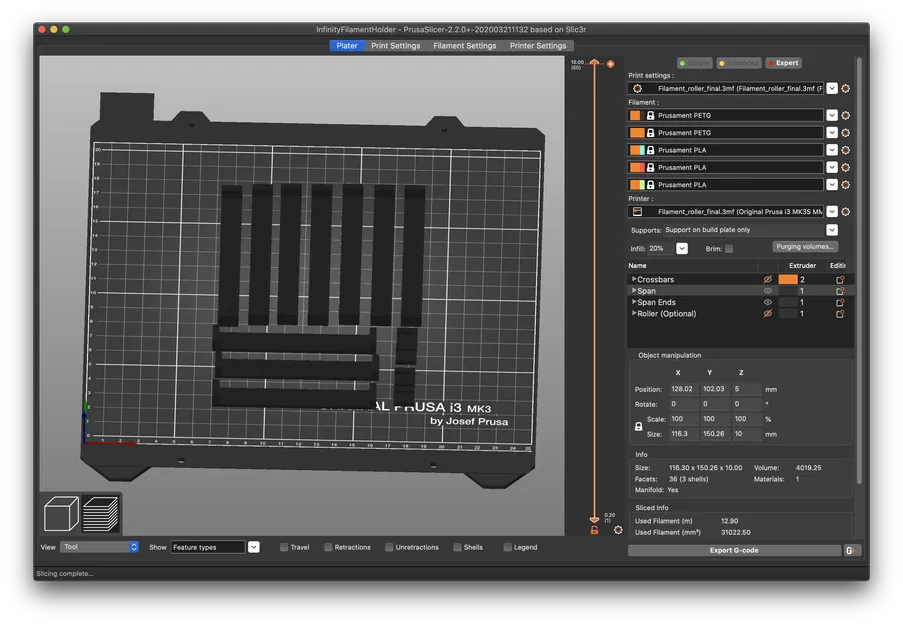Show the hidden Crossbars object
This screenshot has height=625, width=903.
pos(768,280)
